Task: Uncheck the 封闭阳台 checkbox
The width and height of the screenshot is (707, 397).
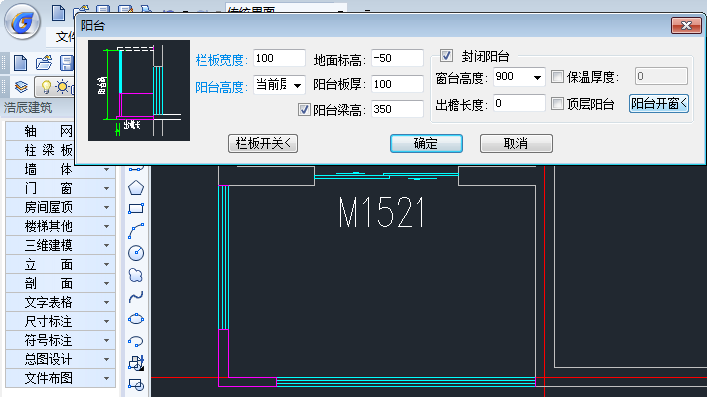Action: click(446, 56)
